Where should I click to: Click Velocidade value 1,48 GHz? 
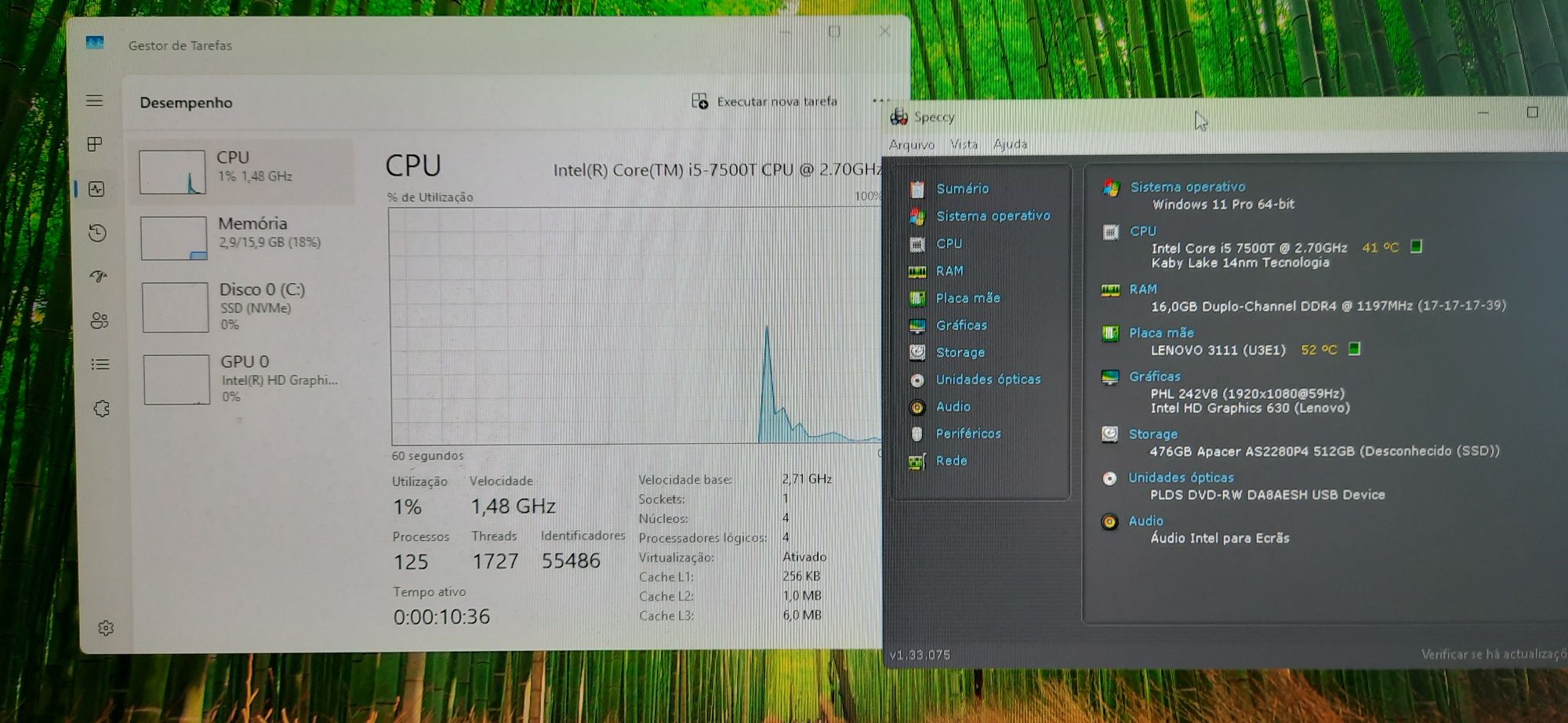click(x=513, y=507)
